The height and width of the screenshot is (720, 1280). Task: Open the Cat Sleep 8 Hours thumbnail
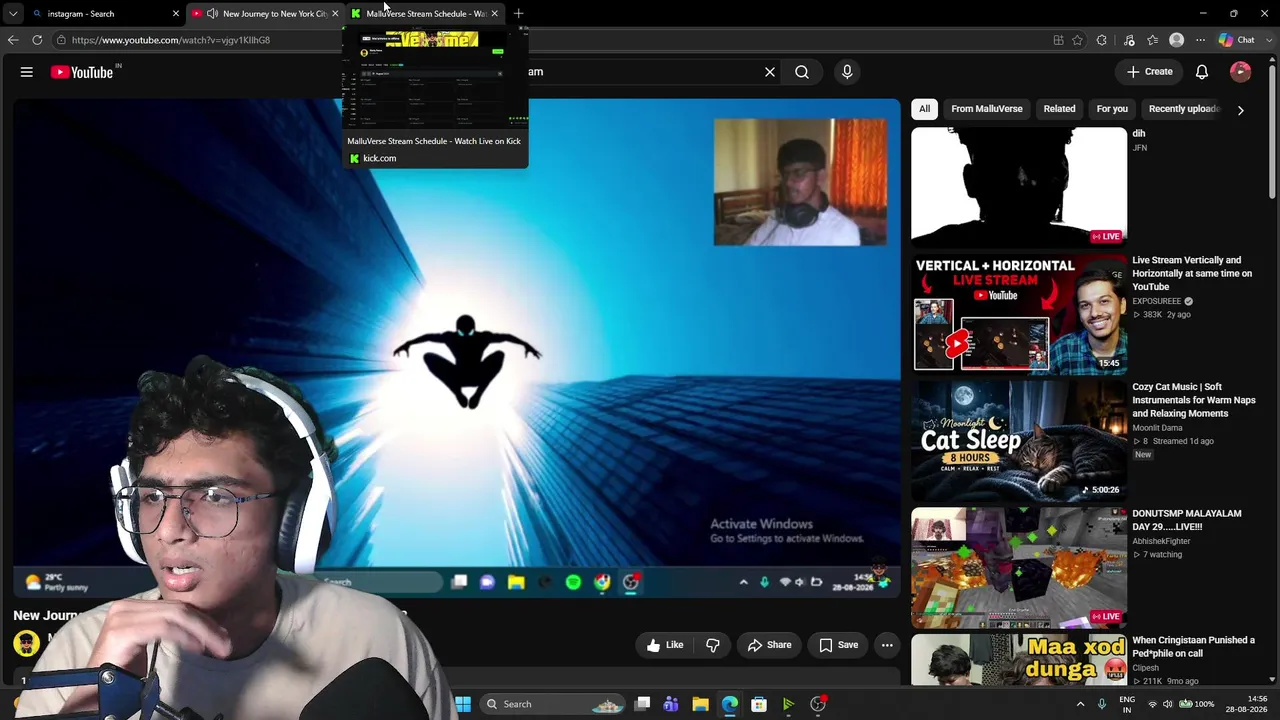(1019, 441)
